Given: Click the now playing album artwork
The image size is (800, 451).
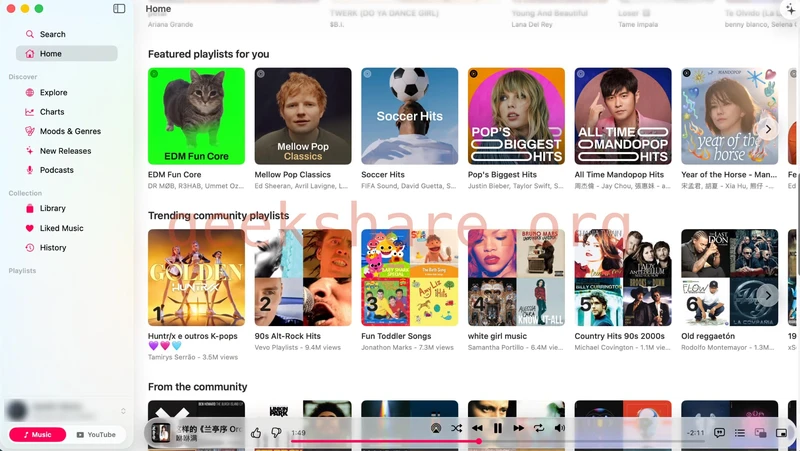Looking at the screenshot, I should (x=161, y=433).
